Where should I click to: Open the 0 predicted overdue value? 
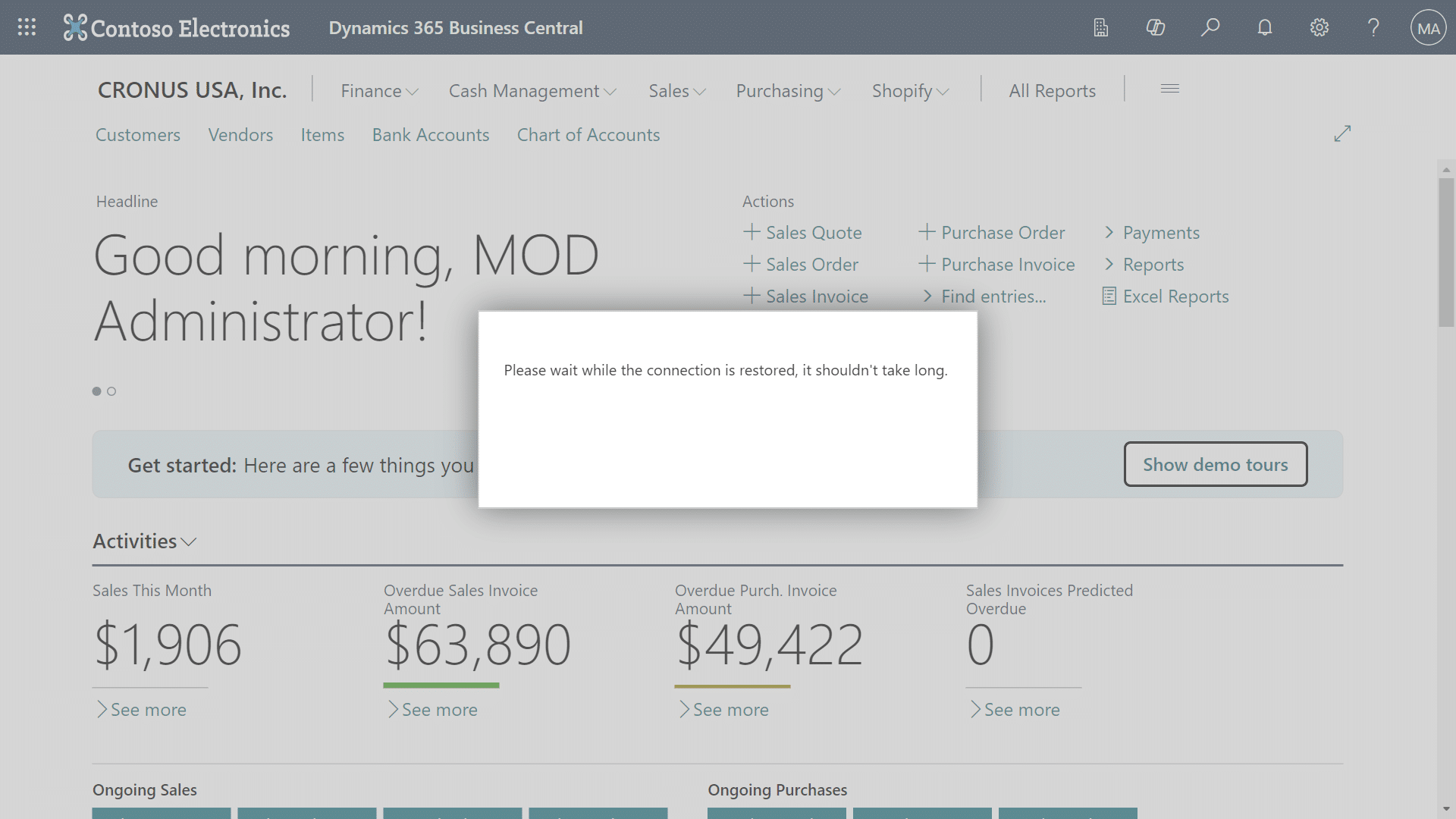click(981, 645)
